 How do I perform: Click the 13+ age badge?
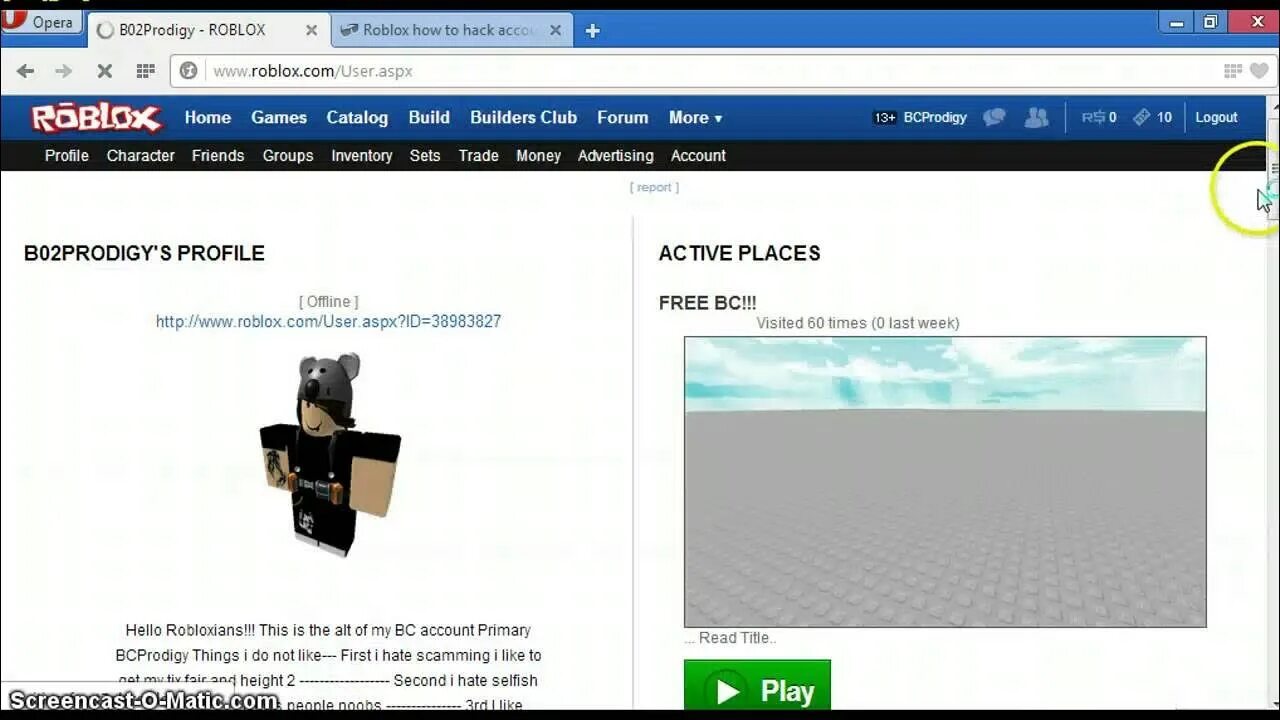pyautogui.click(x=885, y=118)
